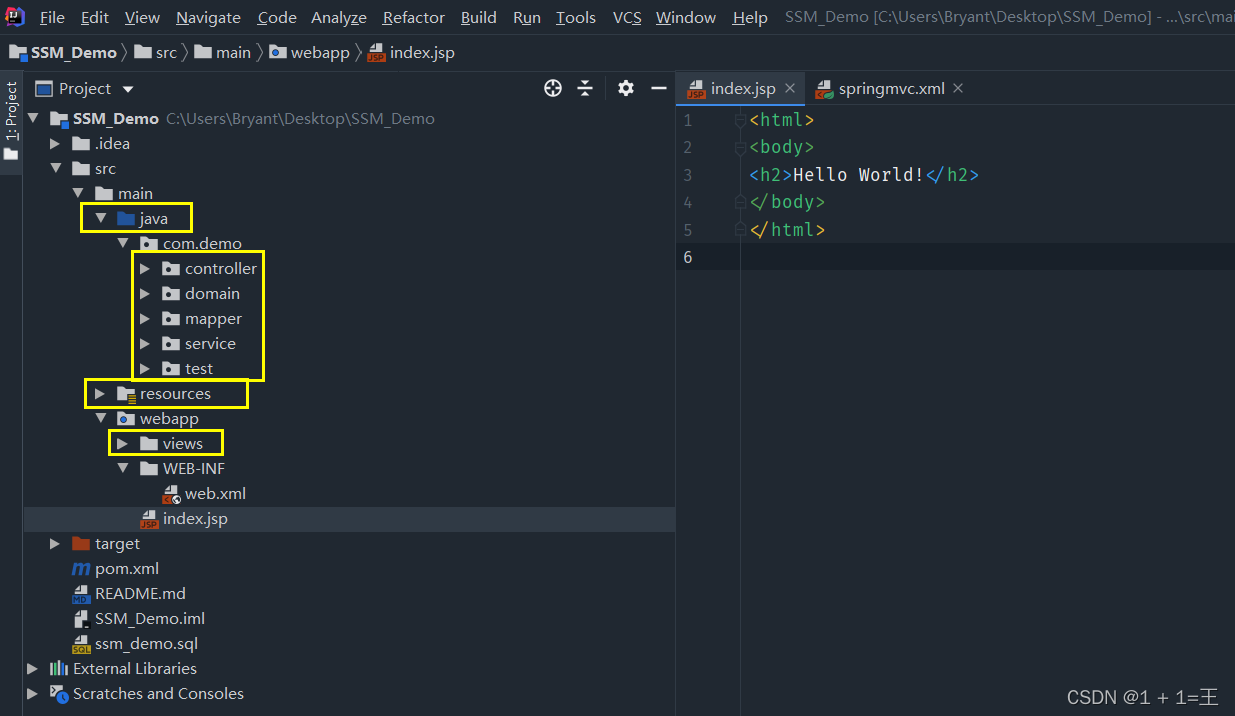Hide the Project panel with minus icon
The width and height of the screenshot is (1235, 716).
pos(658,88)
